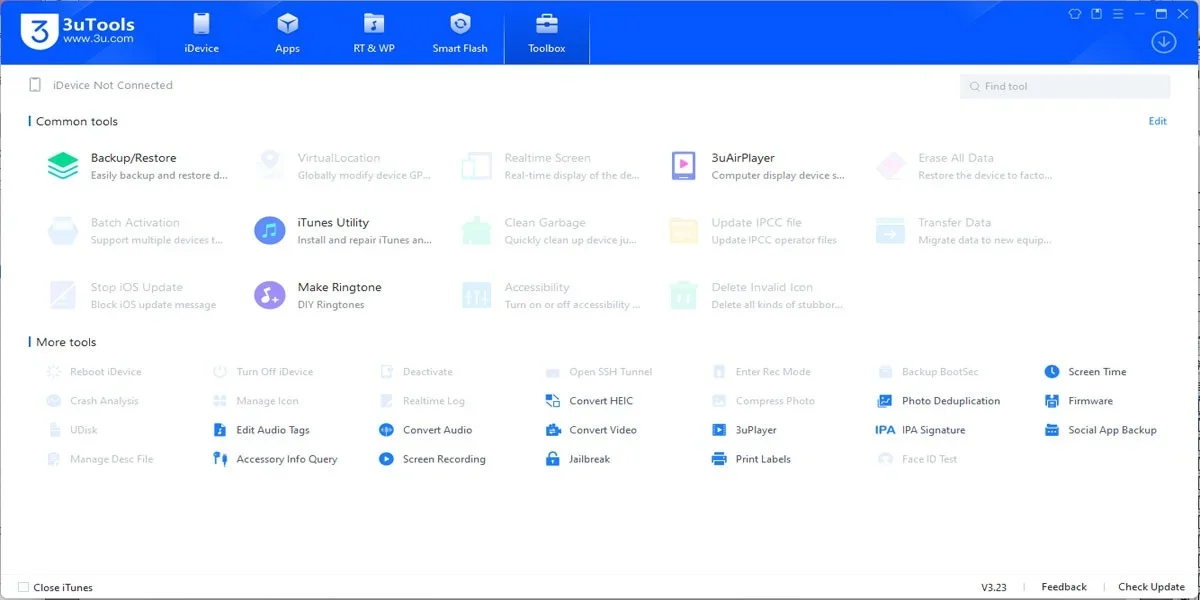The width and height of the screenshot is (1200, 600).
Task: Open Print Labels tool
Action: point(750,459)
